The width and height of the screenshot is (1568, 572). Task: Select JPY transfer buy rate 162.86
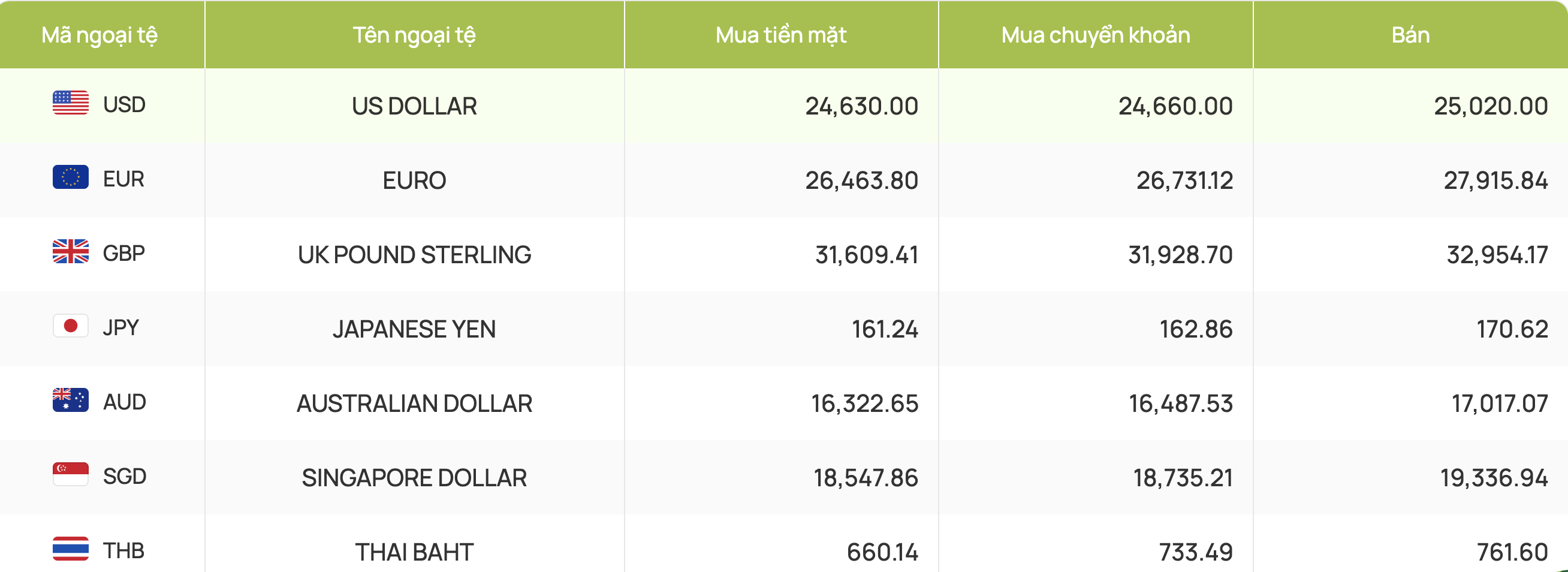[1196, 329]
